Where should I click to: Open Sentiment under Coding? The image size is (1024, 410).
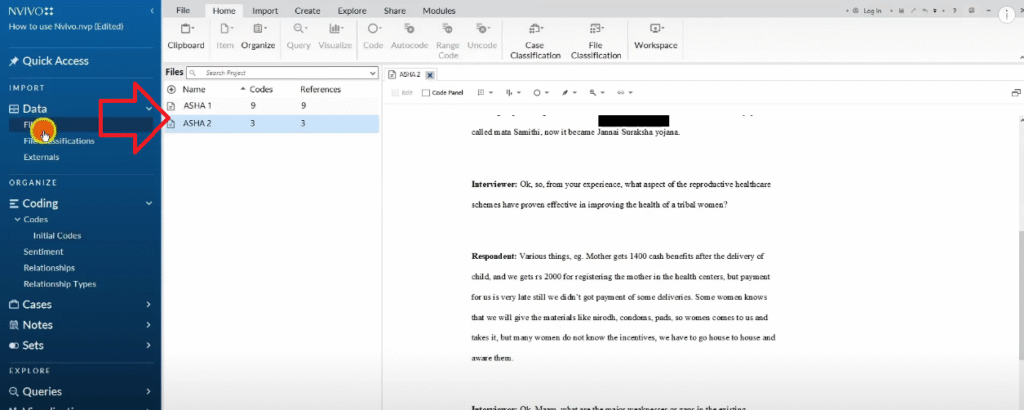(x=43, y=251)
